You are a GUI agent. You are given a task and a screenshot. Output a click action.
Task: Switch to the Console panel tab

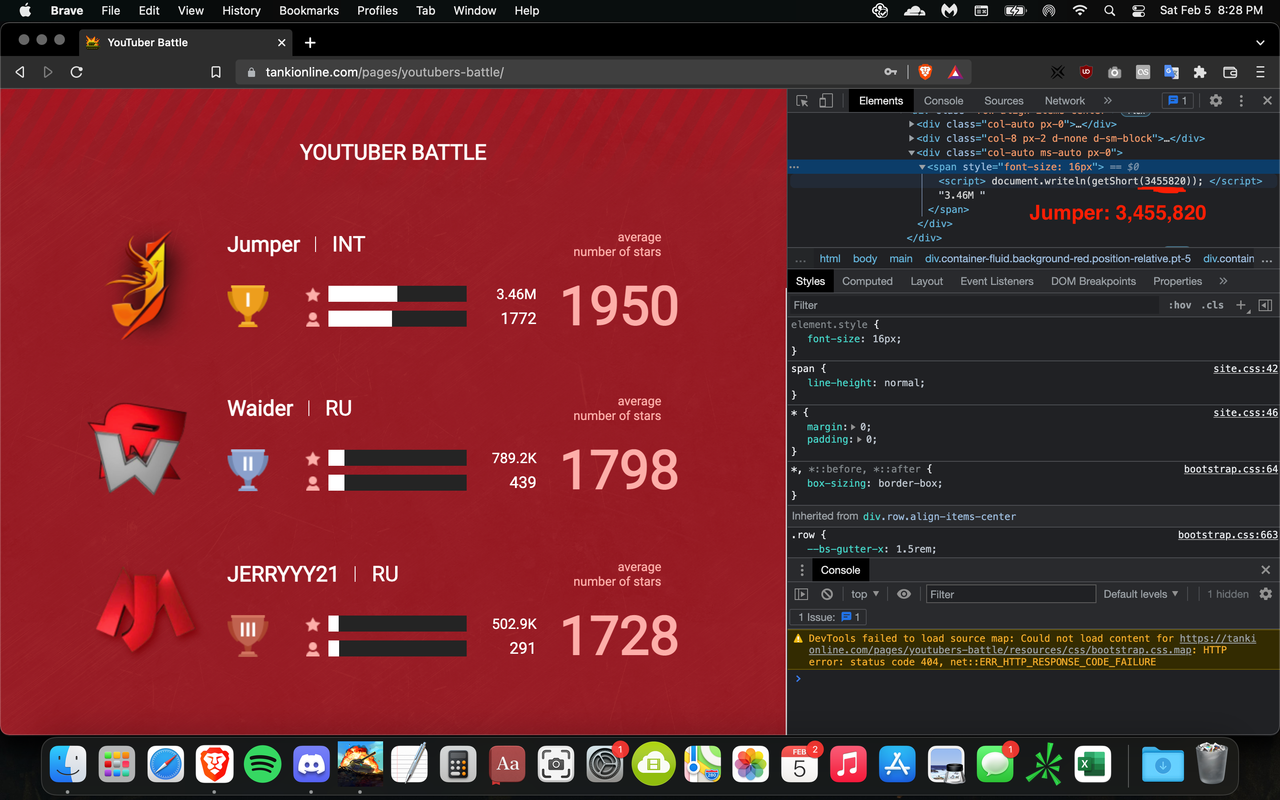click(x=943, y=101)
